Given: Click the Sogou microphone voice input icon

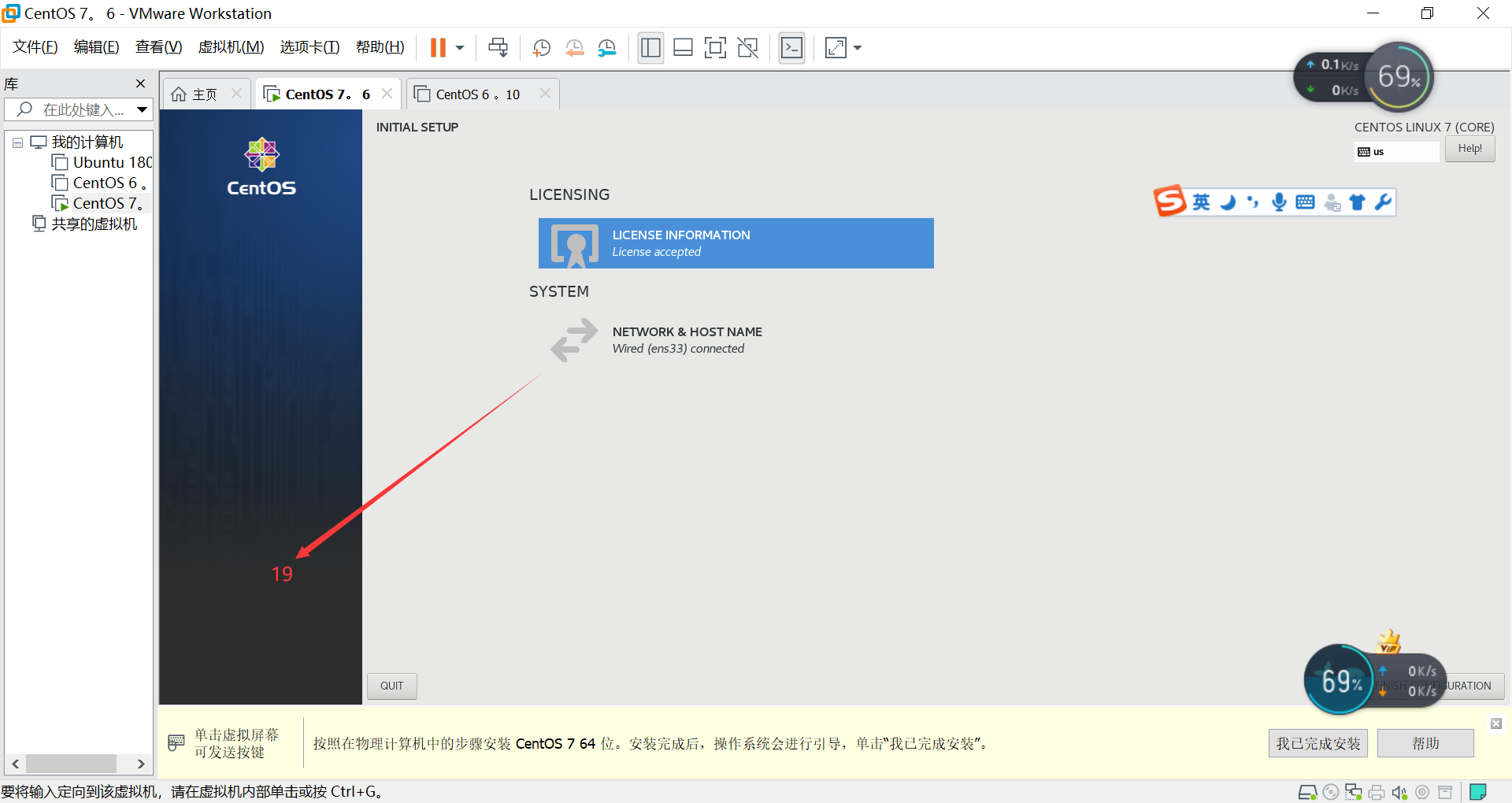Looking at the screenshot, I should pos(1279,202).
